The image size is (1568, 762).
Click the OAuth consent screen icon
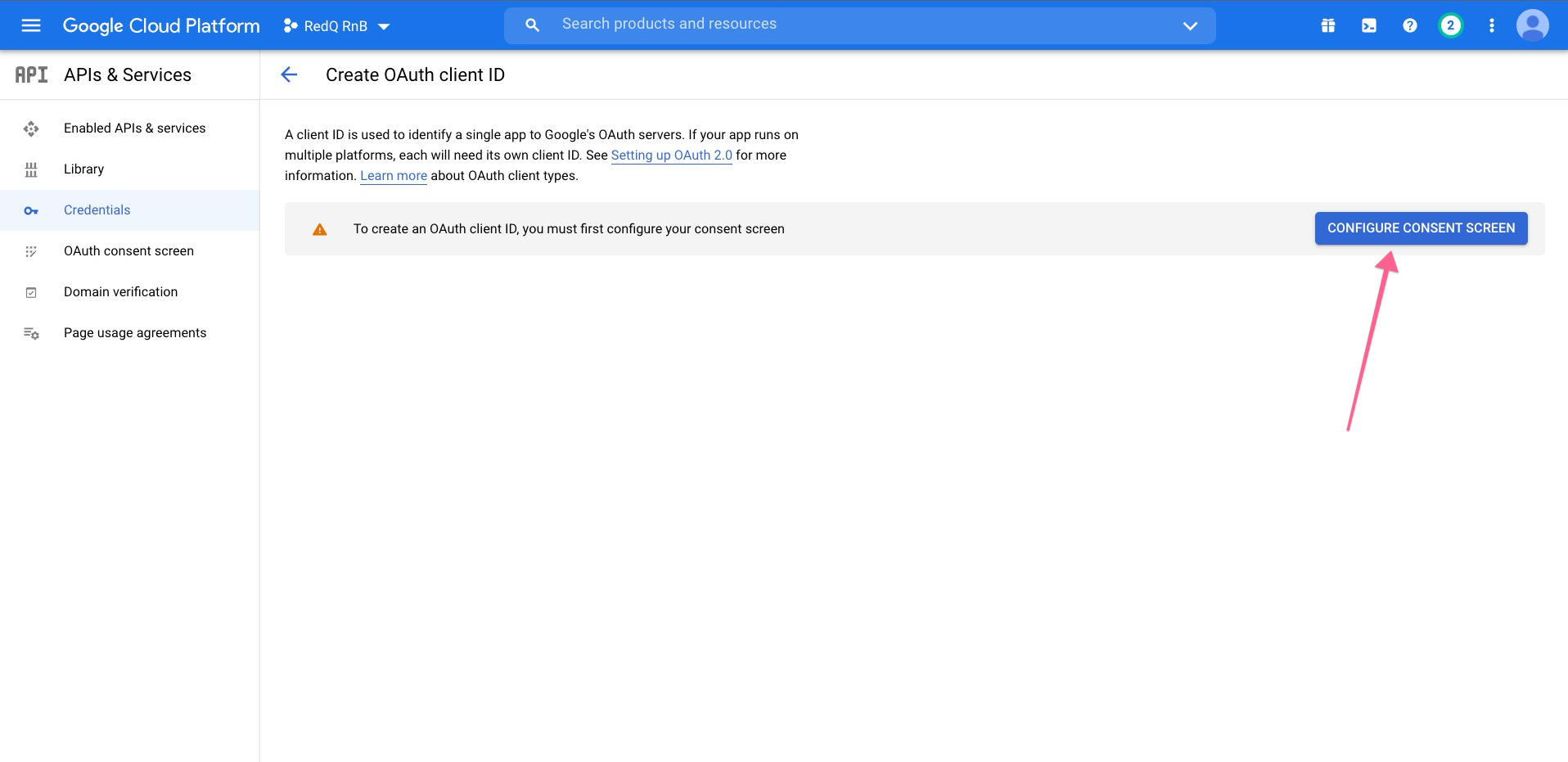click(x=31, y=251)
